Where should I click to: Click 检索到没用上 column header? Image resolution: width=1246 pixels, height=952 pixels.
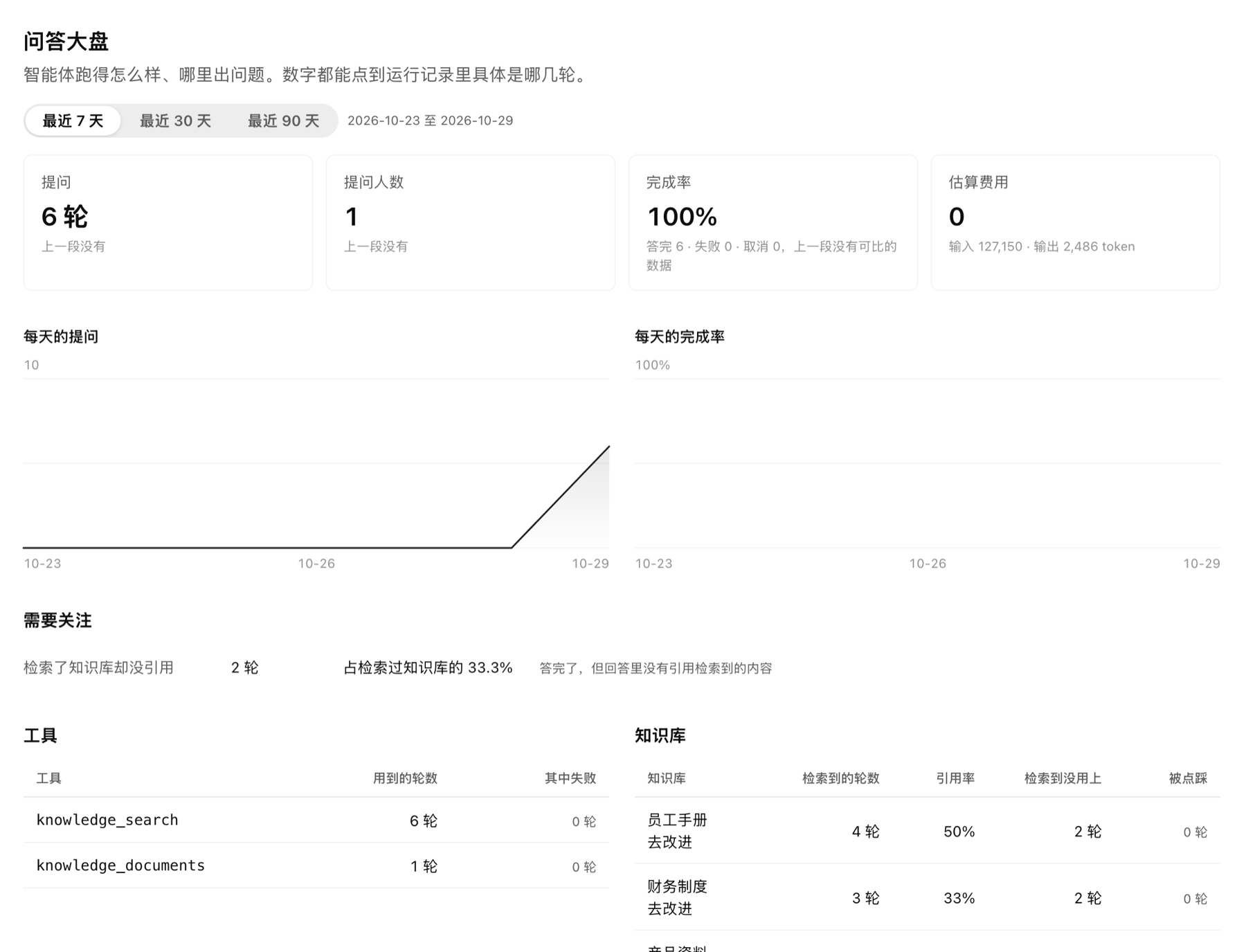pos(1063,778)
